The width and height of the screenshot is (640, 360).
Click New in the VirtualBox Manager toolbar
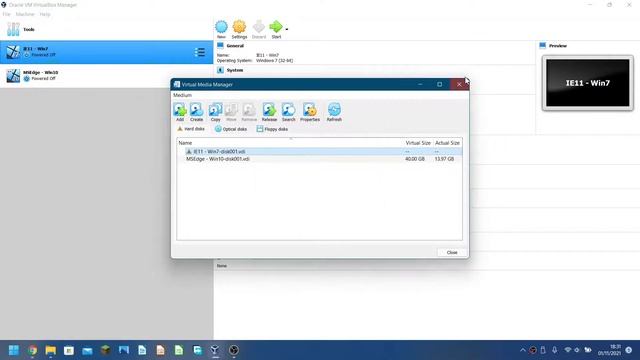tap(221, 29)
